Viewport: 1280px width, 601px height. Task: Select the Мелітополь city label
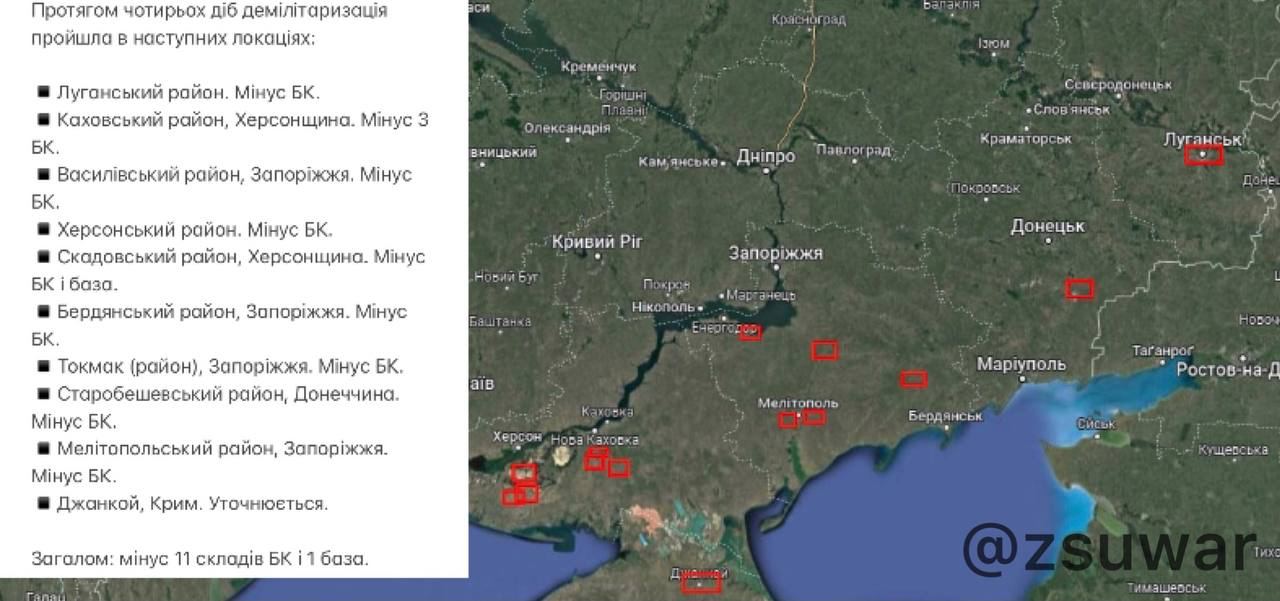pyautogui.click(x=798, y=403)
